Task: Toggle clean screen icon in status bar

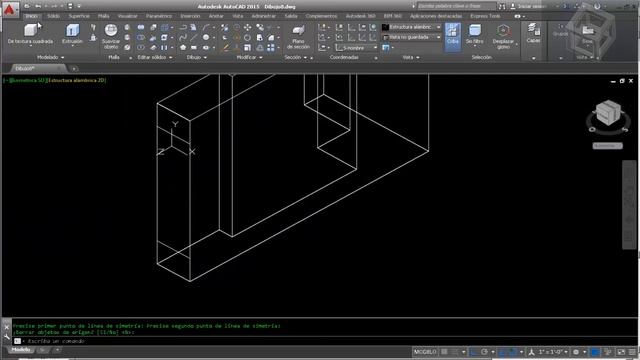Action: point(621,352)
